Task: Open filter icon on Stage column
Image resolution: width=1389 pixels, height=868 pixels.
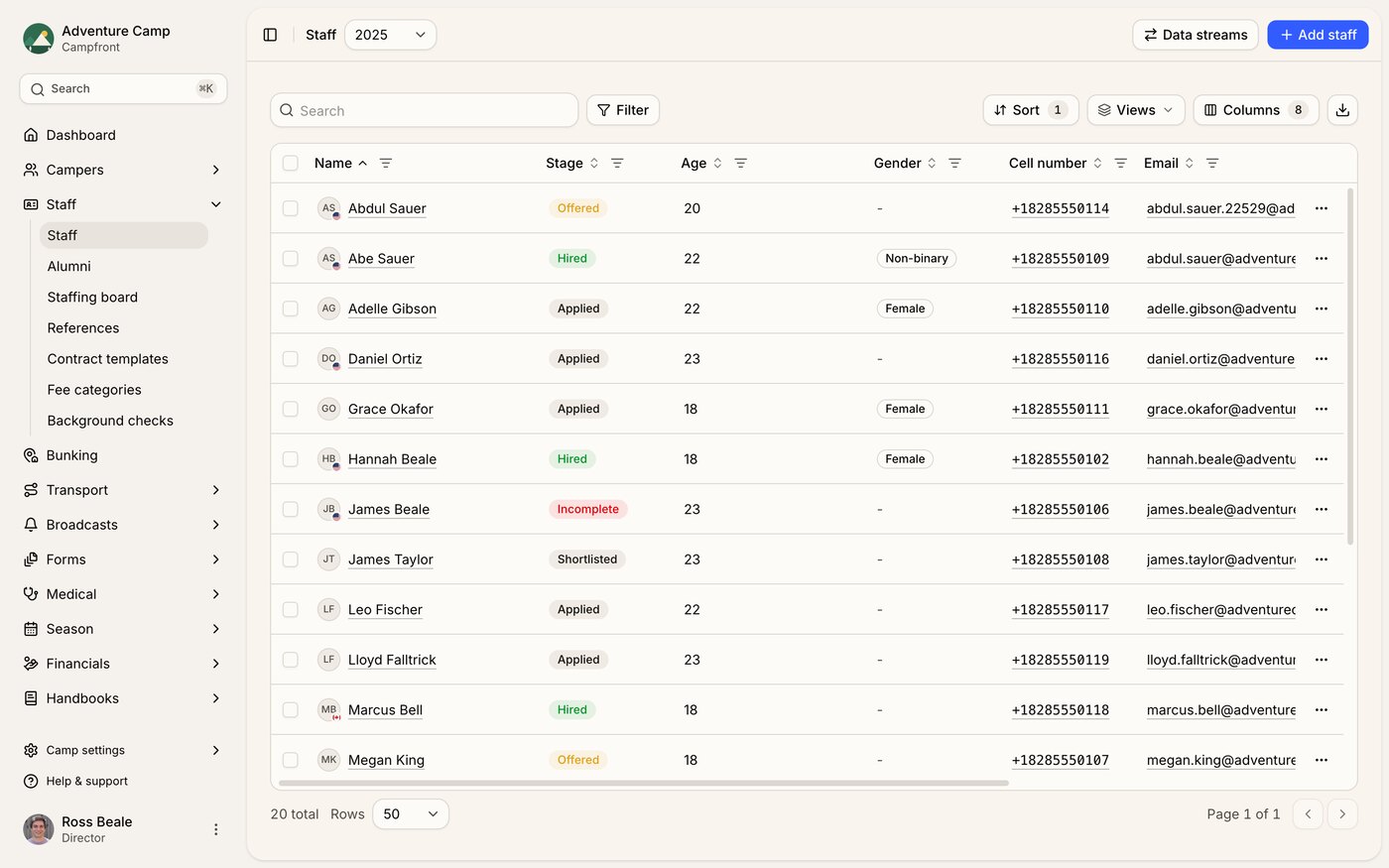Action: coord(617,163)
